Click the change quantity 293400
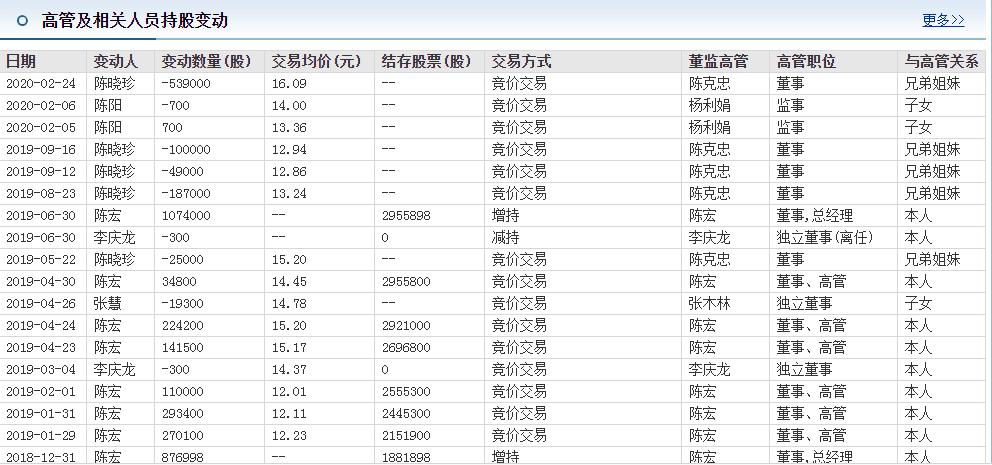The height and width of the screenshot is (465, 992). coord(182,414)
